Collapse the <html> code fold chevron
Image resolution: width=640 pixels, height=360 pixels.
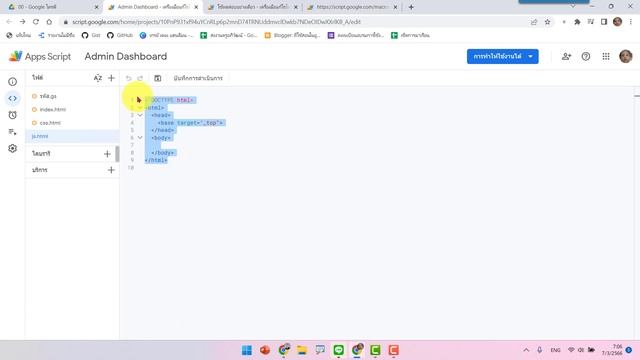click(140, 108)
